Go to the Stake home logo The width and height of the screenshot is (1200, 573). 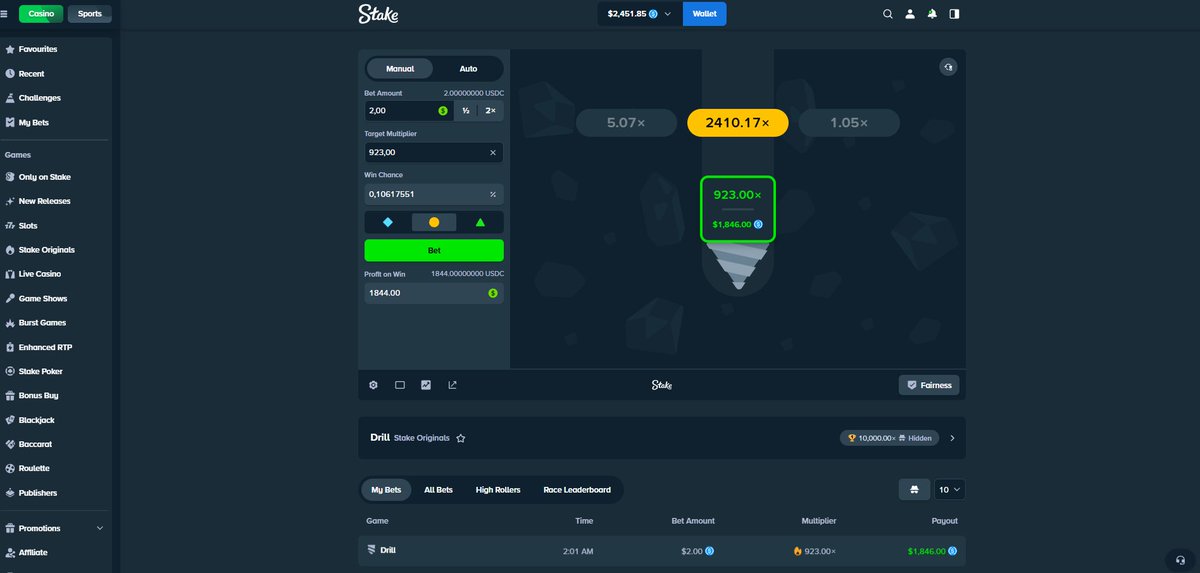[379, 14]
